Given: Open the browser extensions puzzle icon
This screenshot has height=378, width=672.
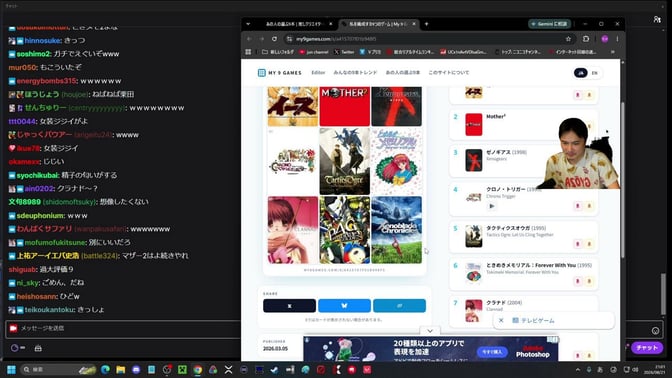Looking at the screenshot, I should pyautogui.click(x=586, y=39).
